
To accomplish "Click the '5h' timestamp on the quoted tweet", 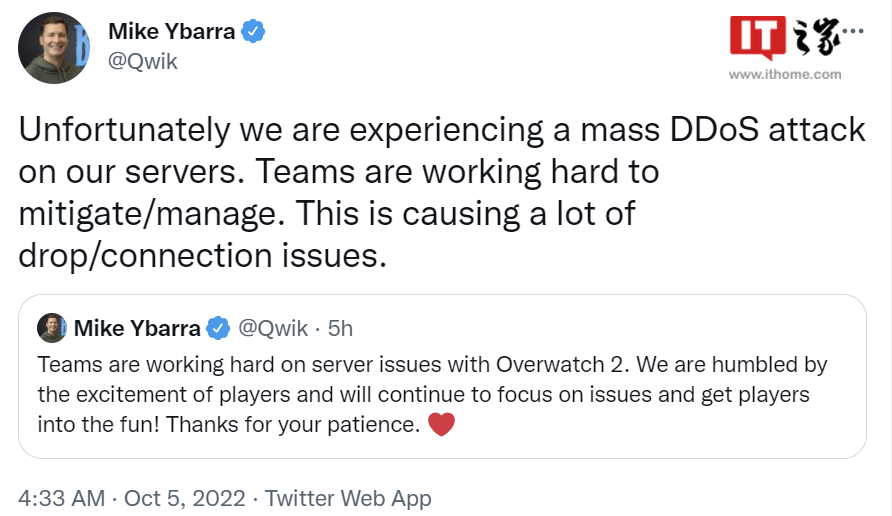I will point(340,328).
